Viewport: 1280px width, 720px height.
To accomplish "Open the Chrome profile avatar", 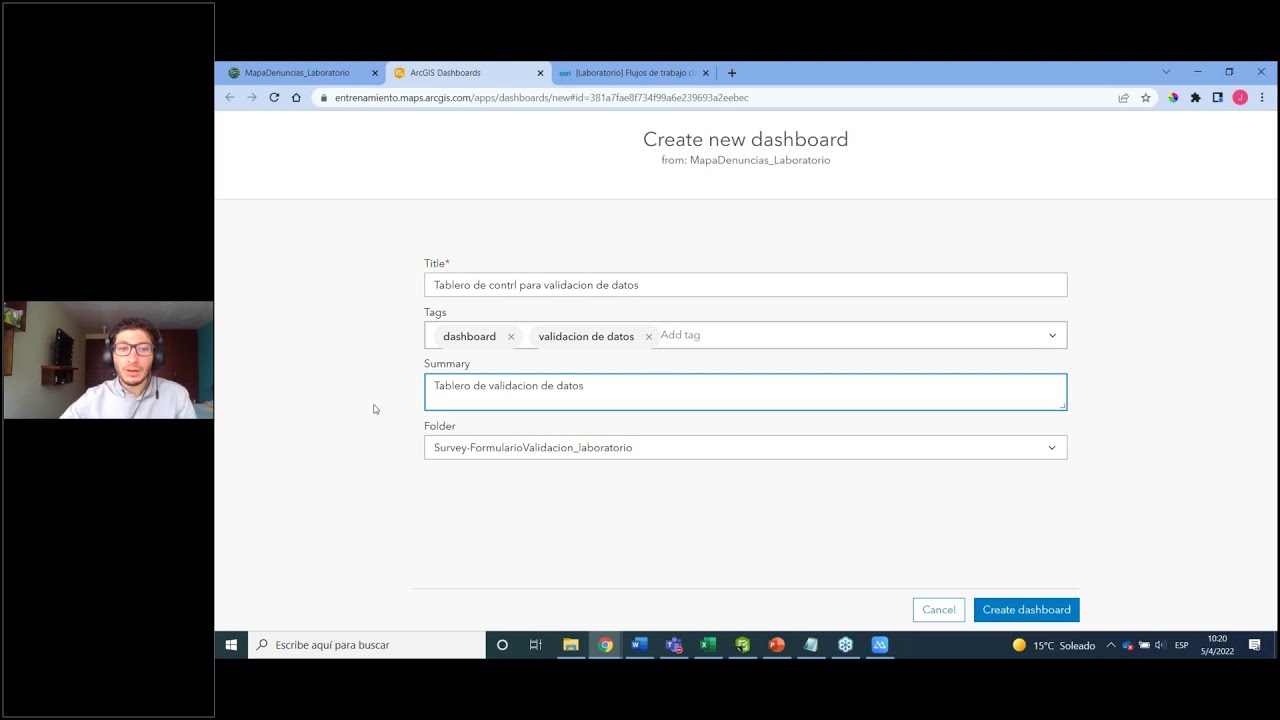I will click(1240, 98).
